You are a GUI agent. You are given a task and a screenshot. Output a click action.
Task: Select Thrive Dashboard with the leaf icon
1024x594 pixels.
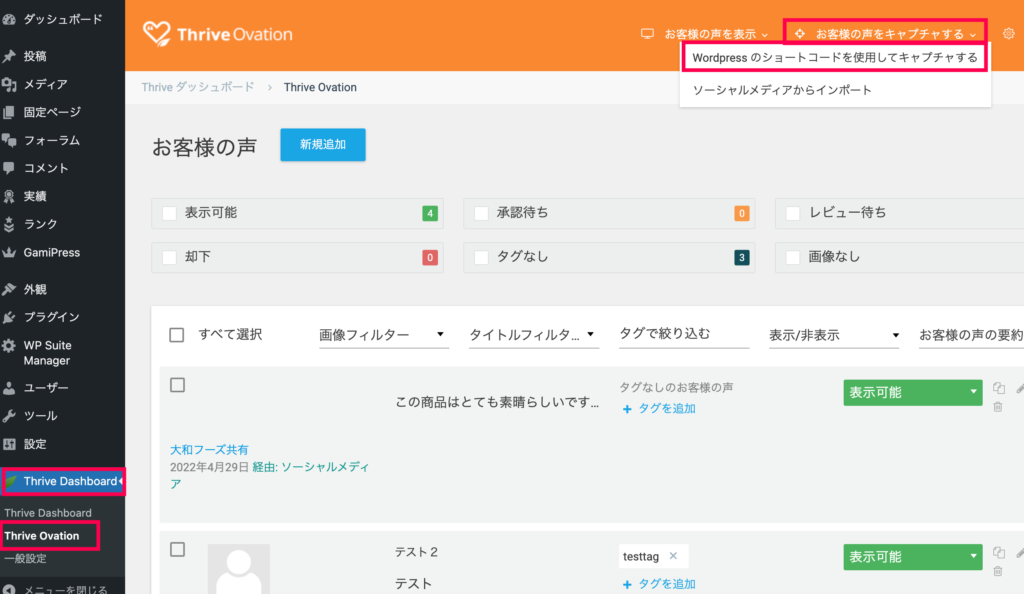(62, 482)
